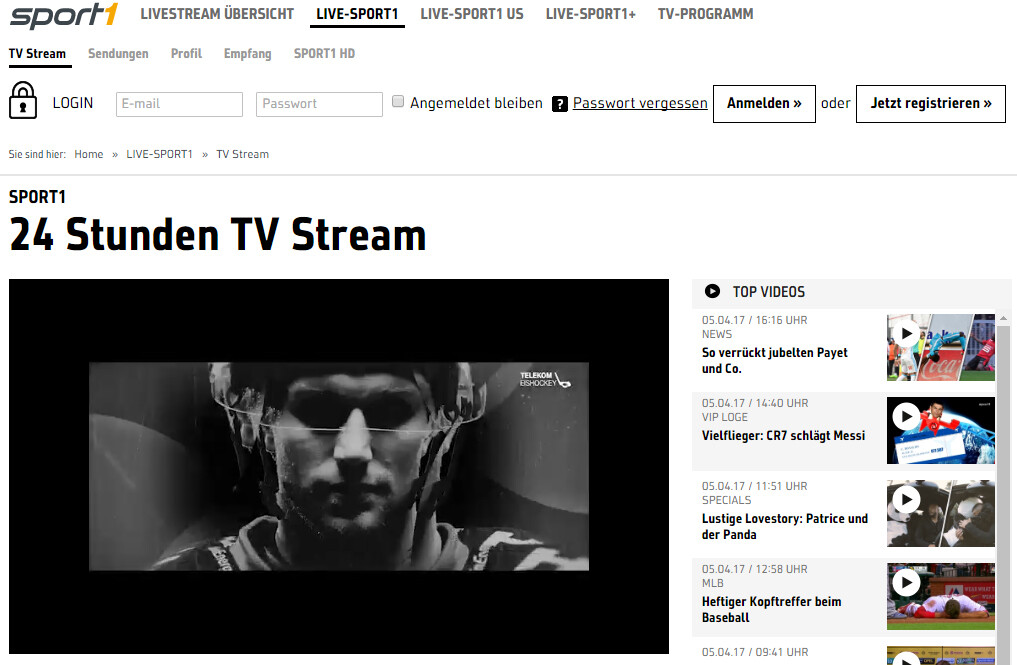1017x665 pixels.
Task: Open LIVESTREAM ÜBERSICHT menu item
Action: [217, 14]
